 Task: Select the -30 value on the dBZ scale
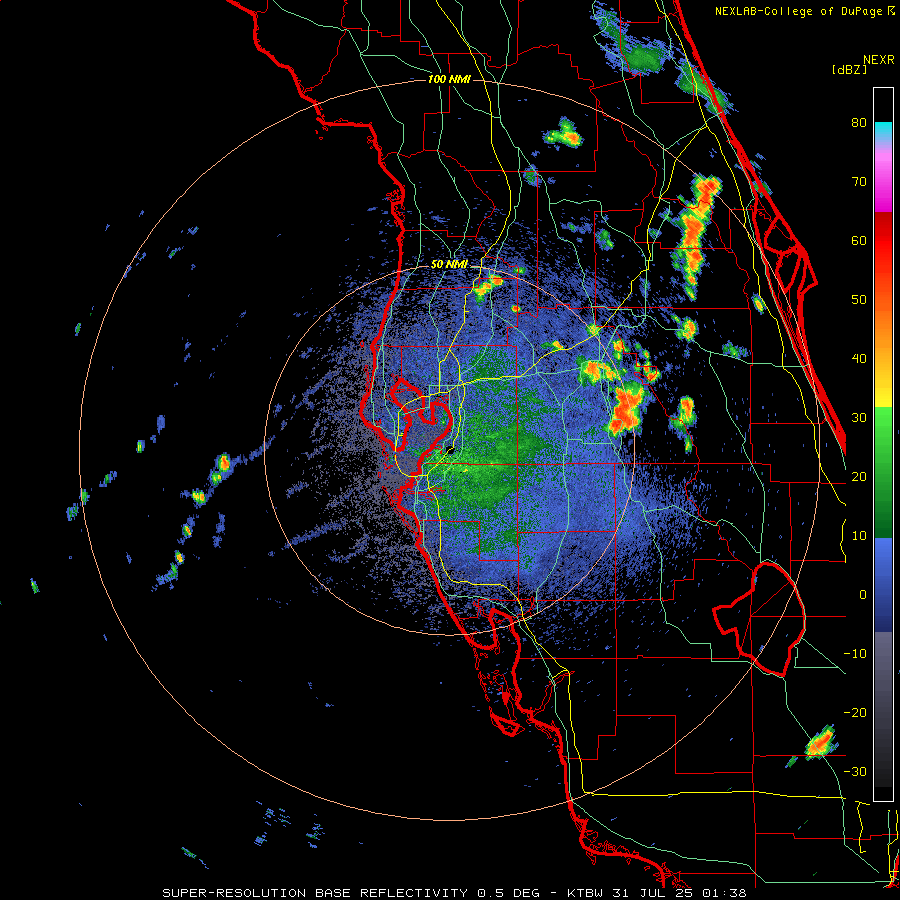855,772
